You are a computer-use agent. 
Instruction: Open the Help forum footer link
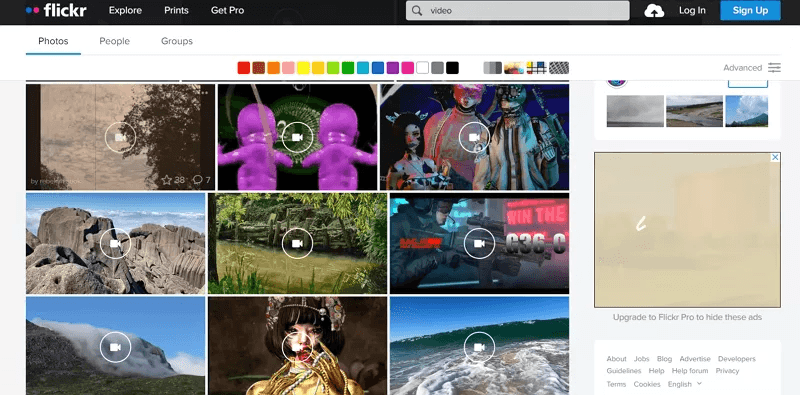point(690,371)
